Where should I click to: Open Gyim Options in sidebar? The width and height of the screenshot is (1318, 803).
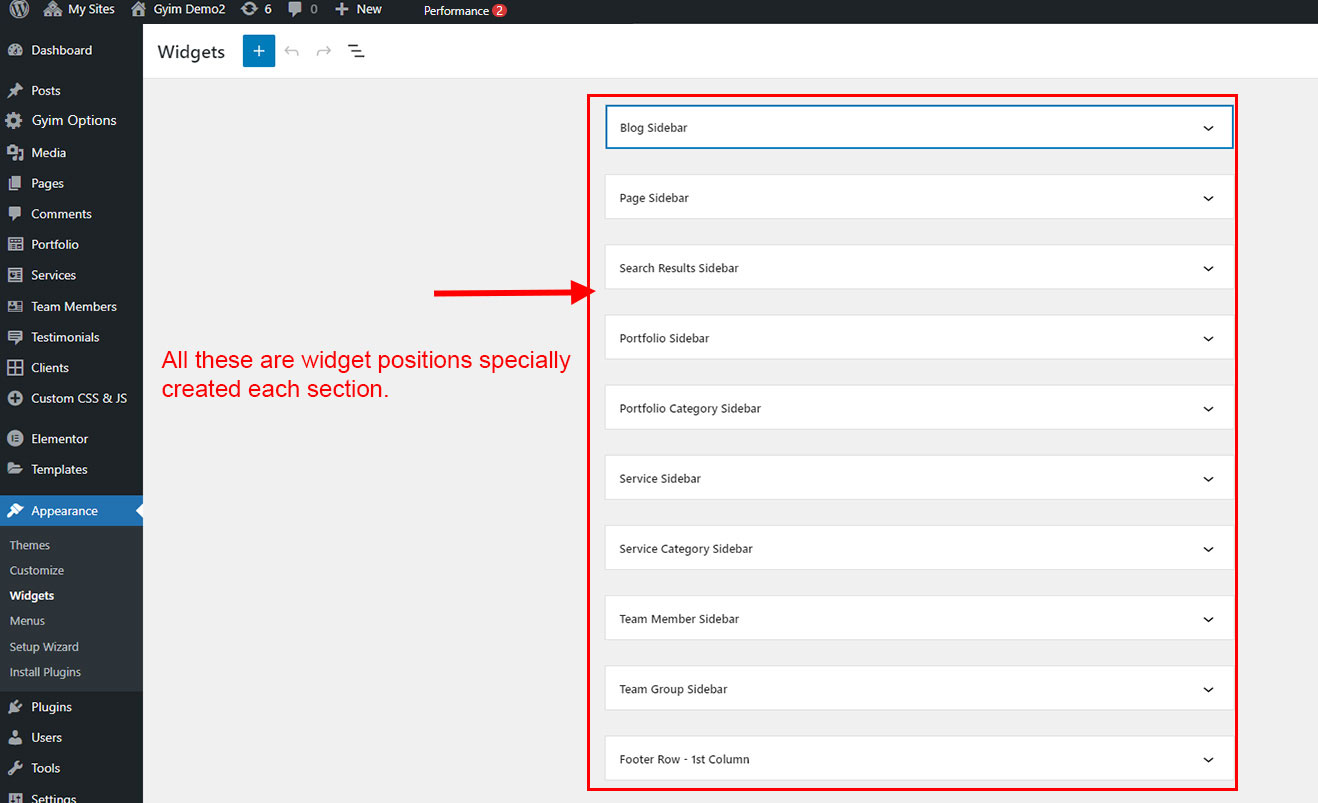pyautogui.click(x=73, y=121)
